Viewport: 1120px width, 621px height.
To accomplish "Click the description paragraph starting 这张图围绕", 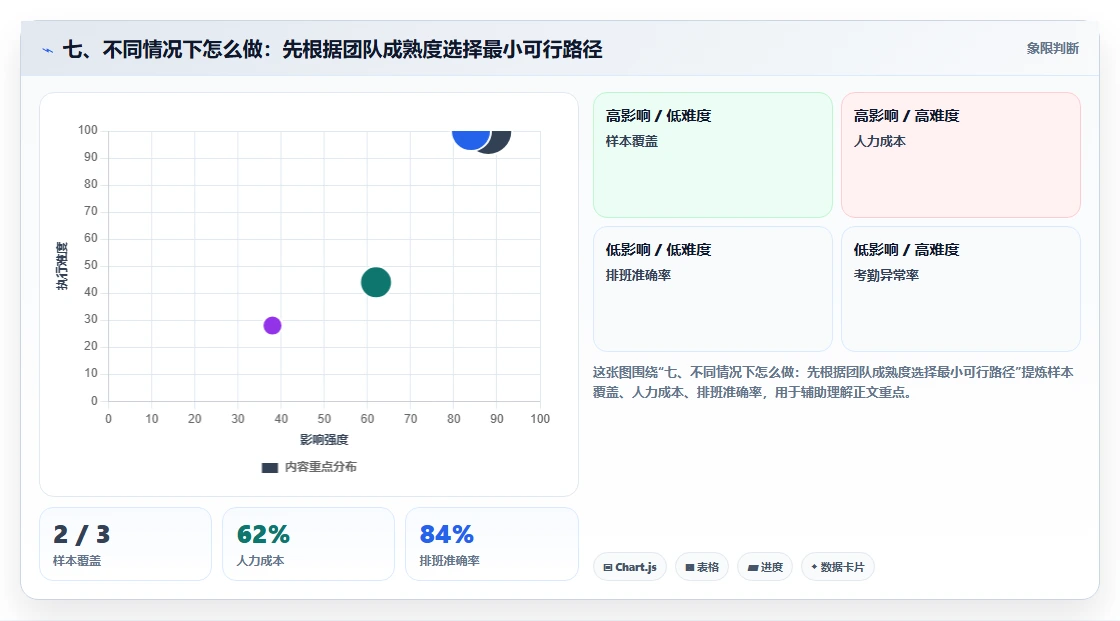I will [x=833, y=382].
